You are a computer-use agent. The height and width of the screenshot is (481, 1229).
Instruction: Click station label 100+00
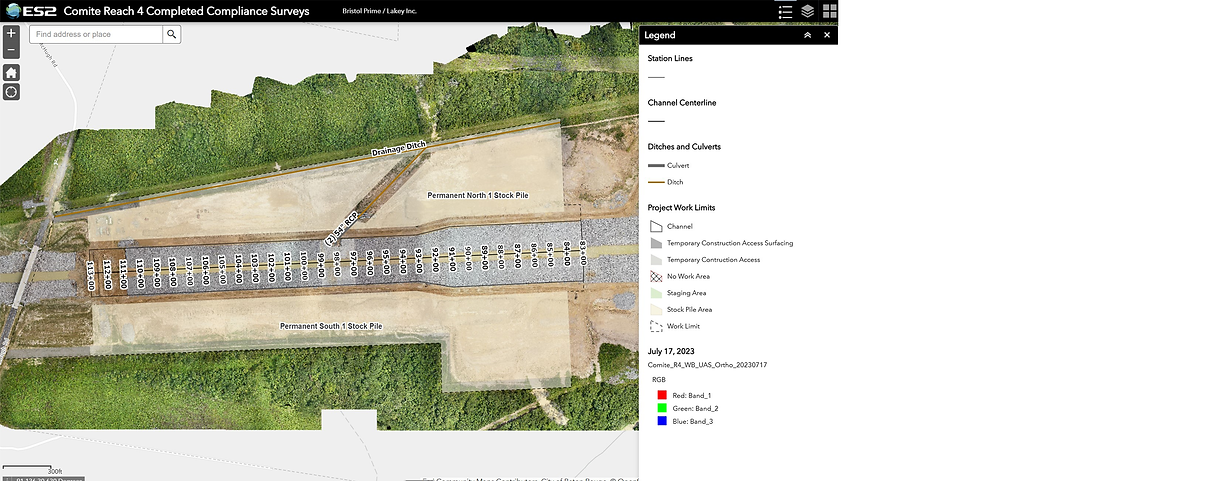304,265
